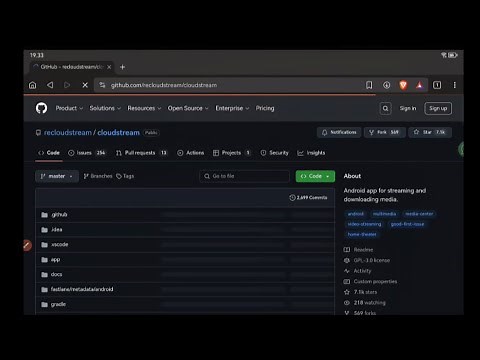Open the 2,699 Commits history link
480x360 pixels.
tap(308, 198)
